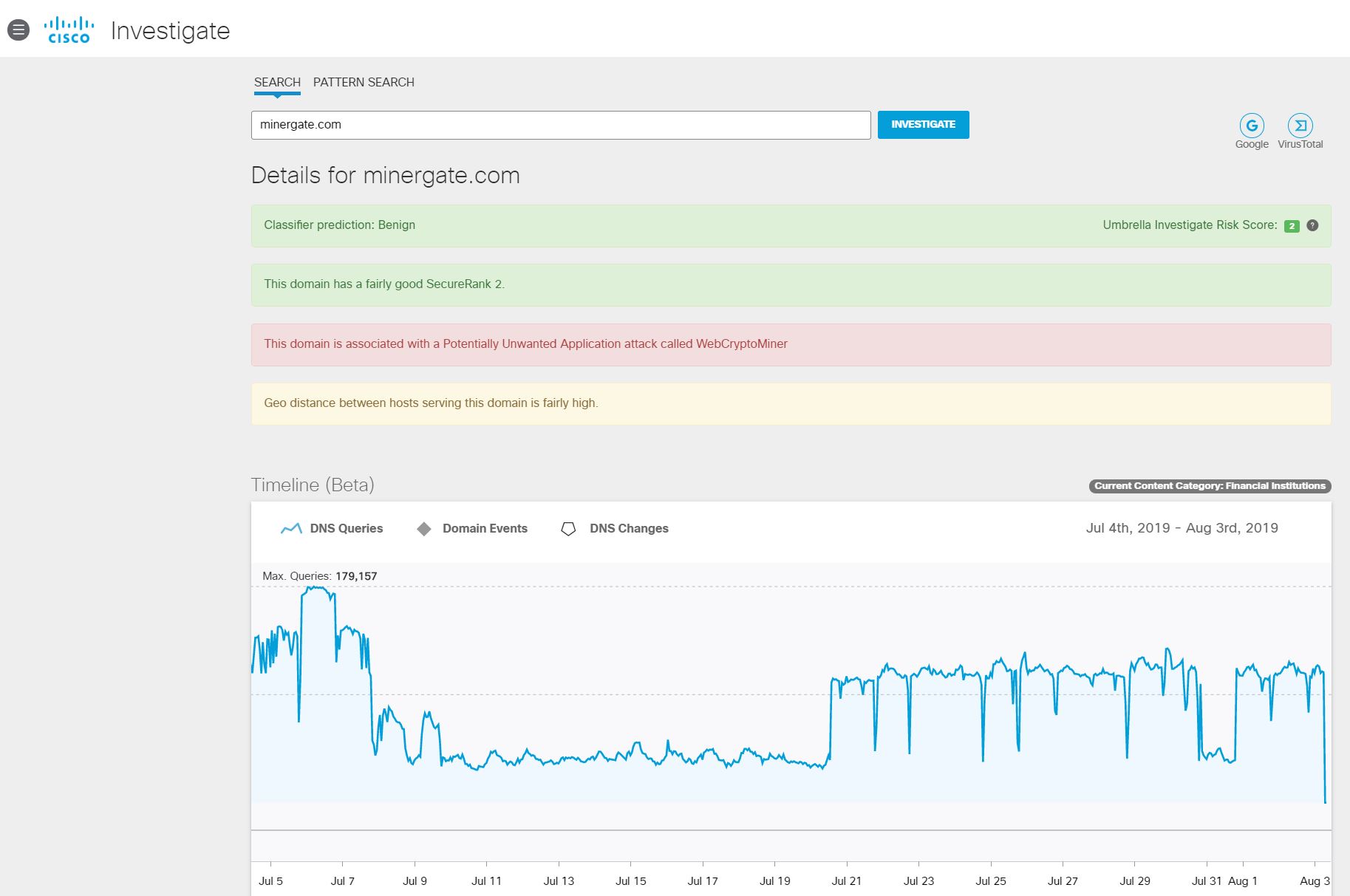
Task: Open the hamburger navigation menu
Action: coord(18,30)
